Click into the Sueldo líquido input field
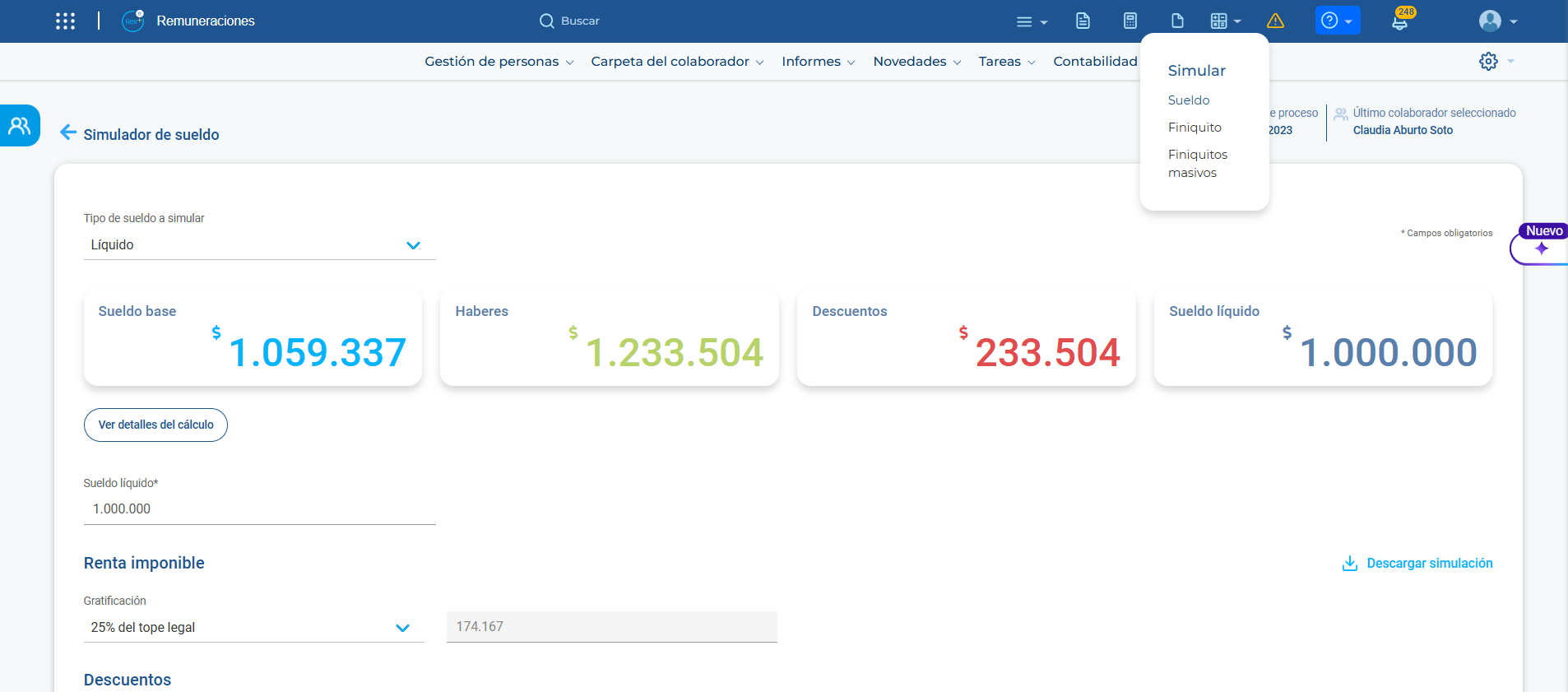This screenshot has width=1568, height=692. pos(259,509)
